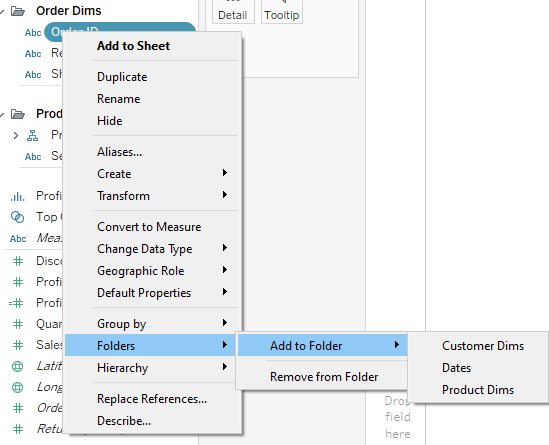Click the Create submenu arrow

pyautogui.click(x=225, y=173)
